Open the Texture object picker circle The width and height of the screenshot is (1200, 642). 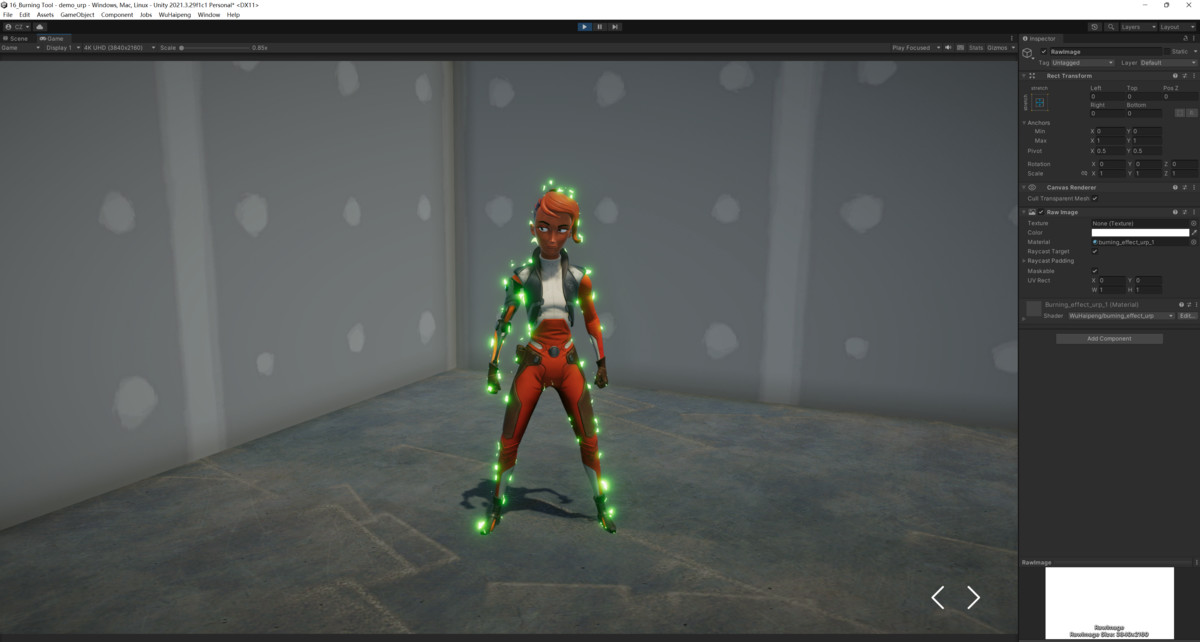(1193, 223)
